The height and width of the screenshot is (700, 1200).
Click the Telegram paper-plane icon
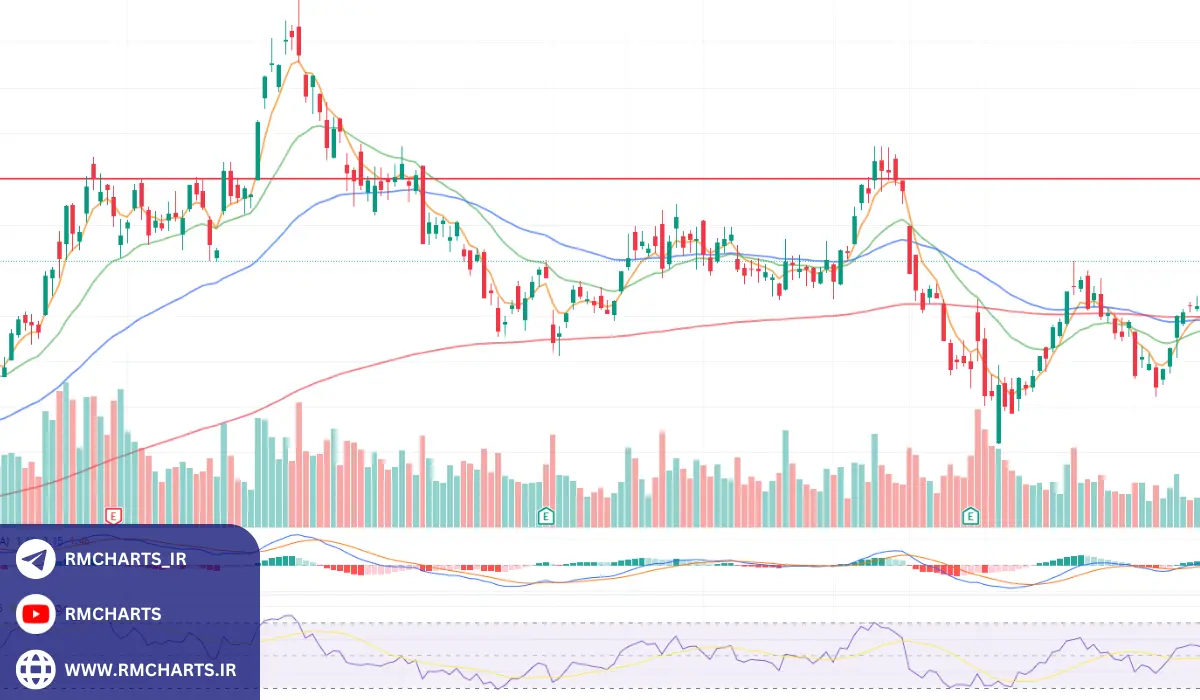tap(36, 560)
